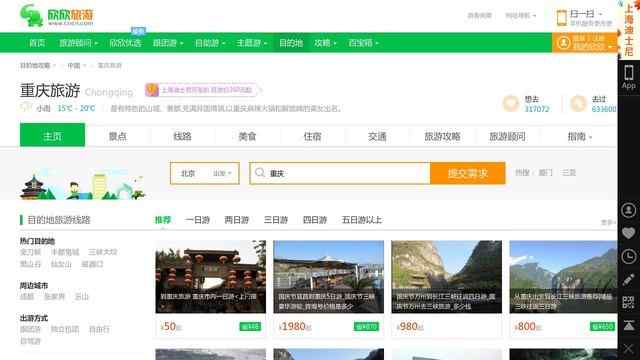Open 欣欣优选 in green nav bar
Screen dimensions: 640x360
coord(125,43)
